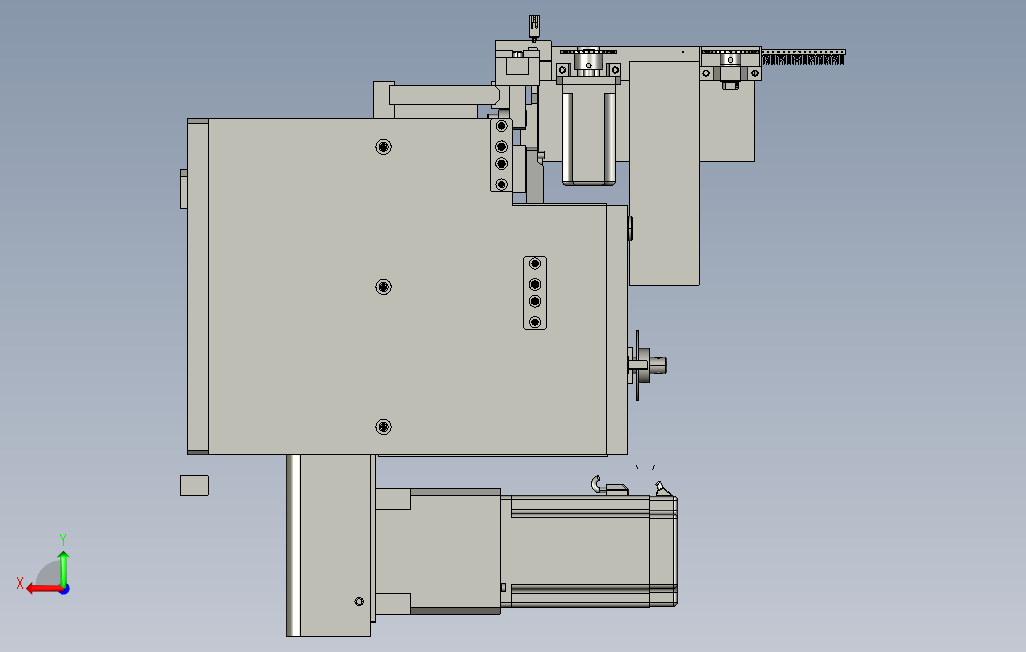Pick the toothed belt strip at the top right
The width and height of the screenshot is (1026, 652).
803,57
